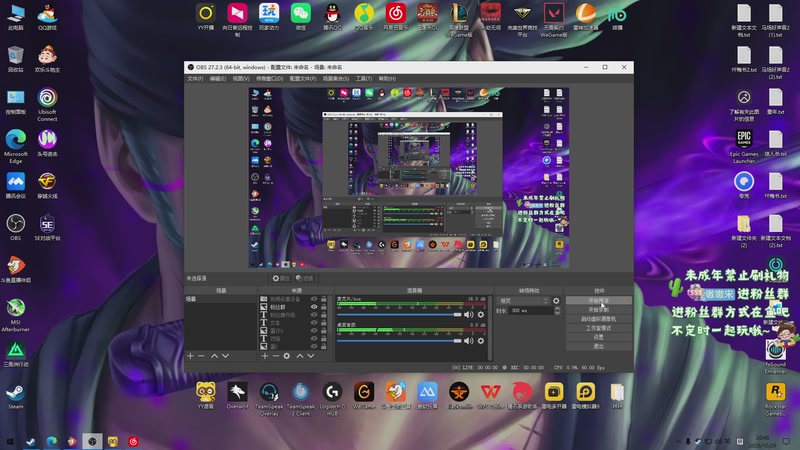Remove scene using the scenes minus icon
Image resolution: width=800 pixels, height=450 pixels.
click(x=202, y=356)
